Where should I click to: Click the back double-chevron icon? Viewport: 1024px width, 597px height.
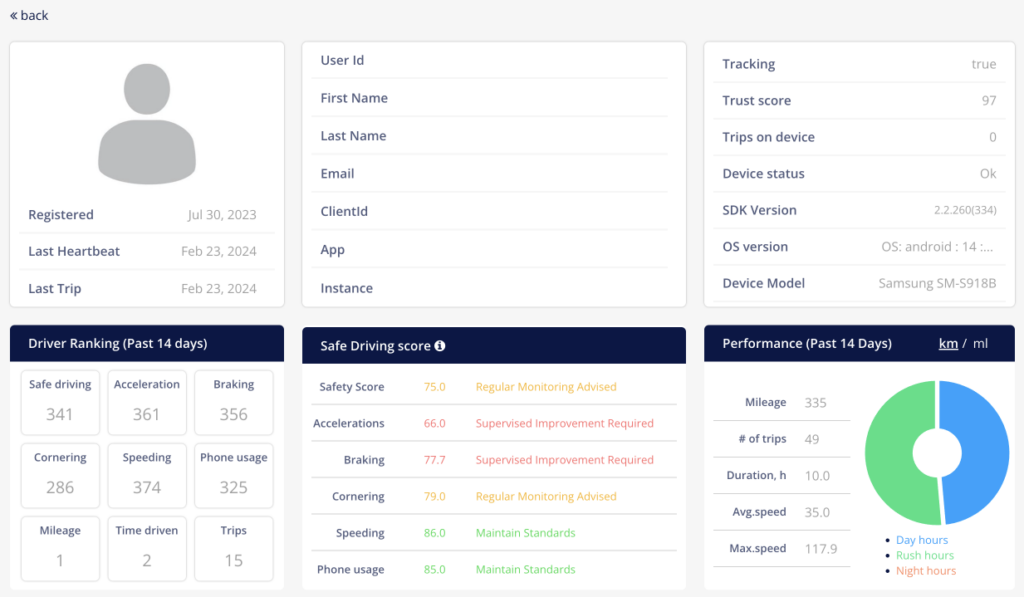click(x=14, y=15)
